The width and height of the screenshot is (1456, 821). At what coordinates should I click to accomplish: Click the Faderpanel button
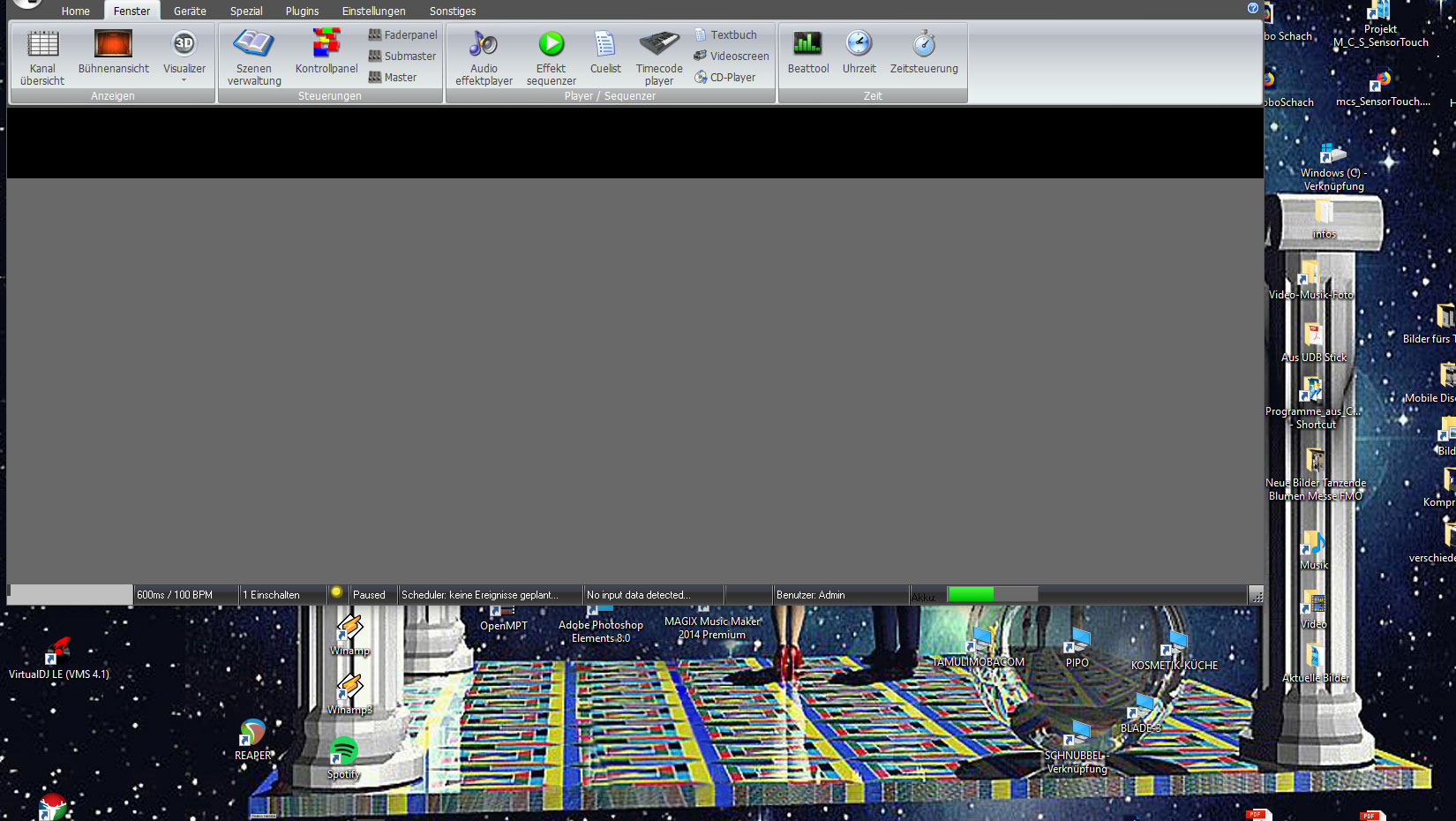point(402,35)
